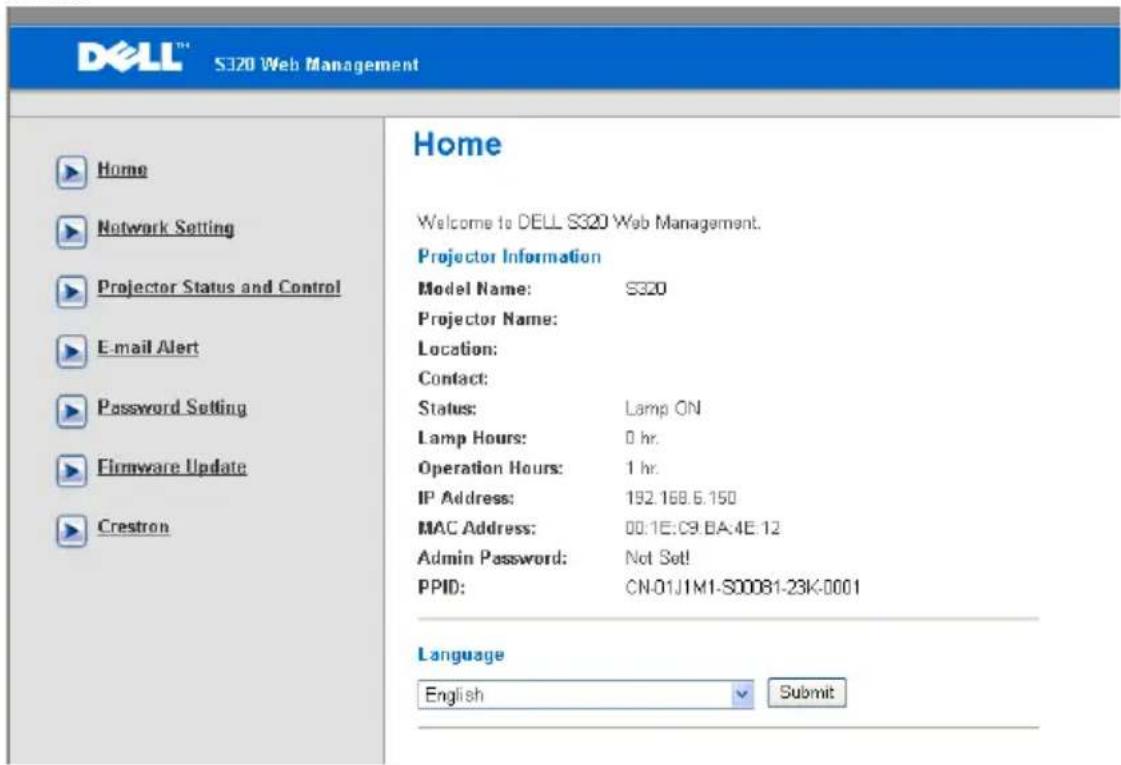Open the Password Setting page
1121x765 pixels.
(172, 407)
